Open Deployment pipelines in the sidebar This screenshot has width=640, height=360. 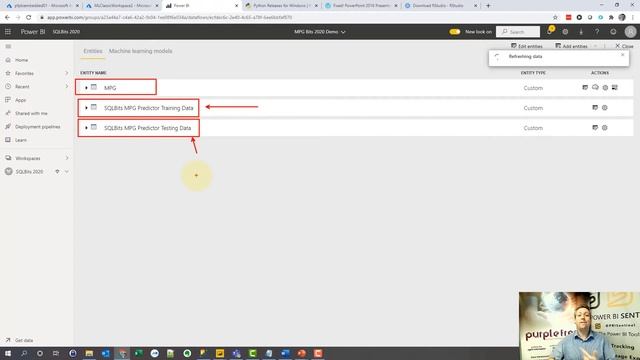[x=38, y=127]
